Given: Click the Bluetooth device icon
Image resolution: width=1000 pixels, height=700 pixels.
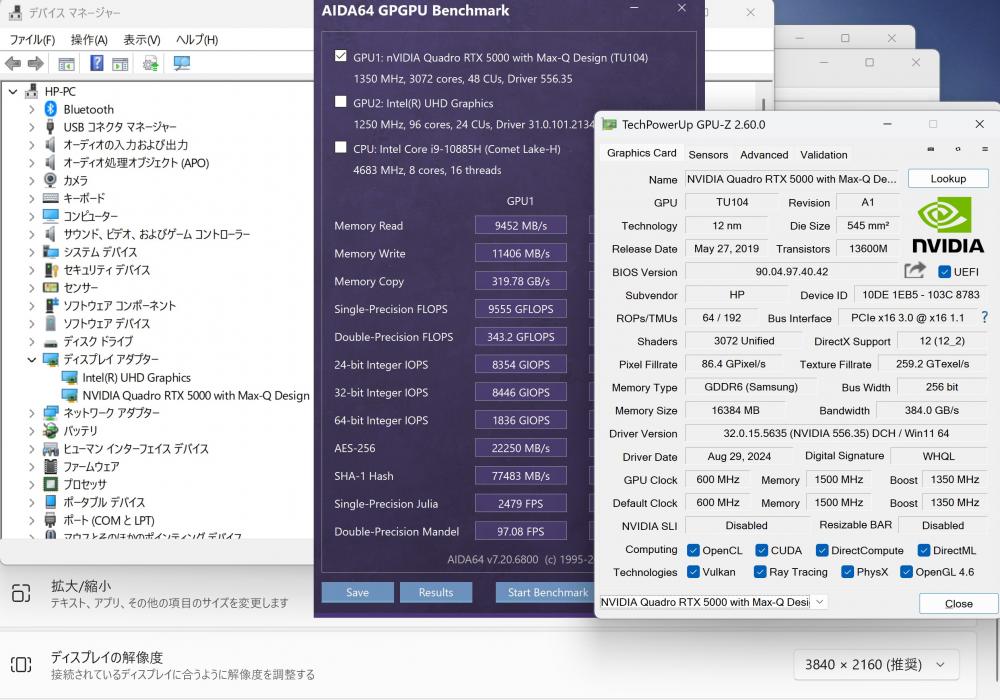Looking at the screenshot, I should click(50, 109).
